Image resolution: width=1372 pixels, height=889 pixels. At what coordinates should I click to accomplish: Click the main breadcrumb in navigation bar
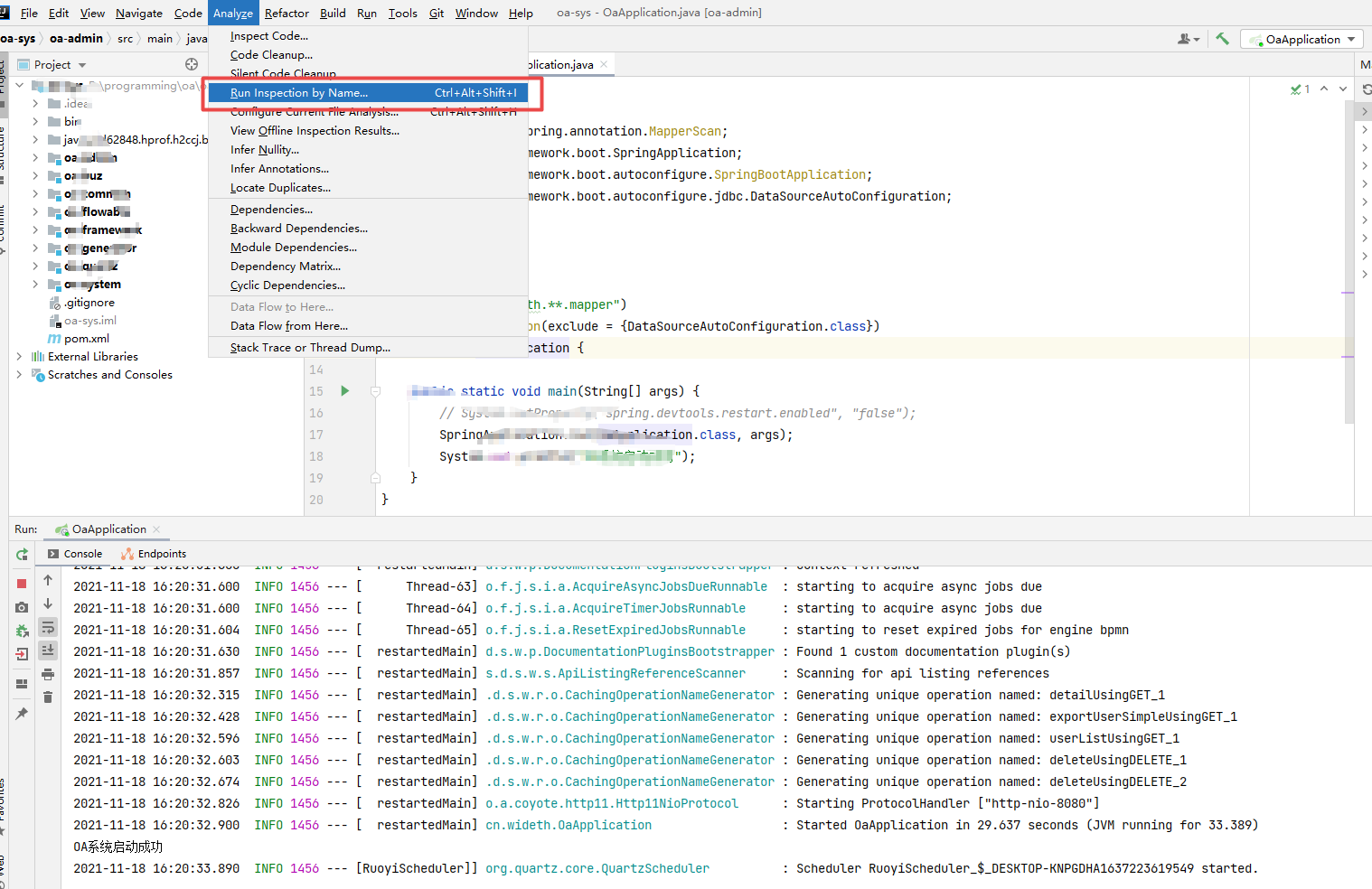[160, 39]
